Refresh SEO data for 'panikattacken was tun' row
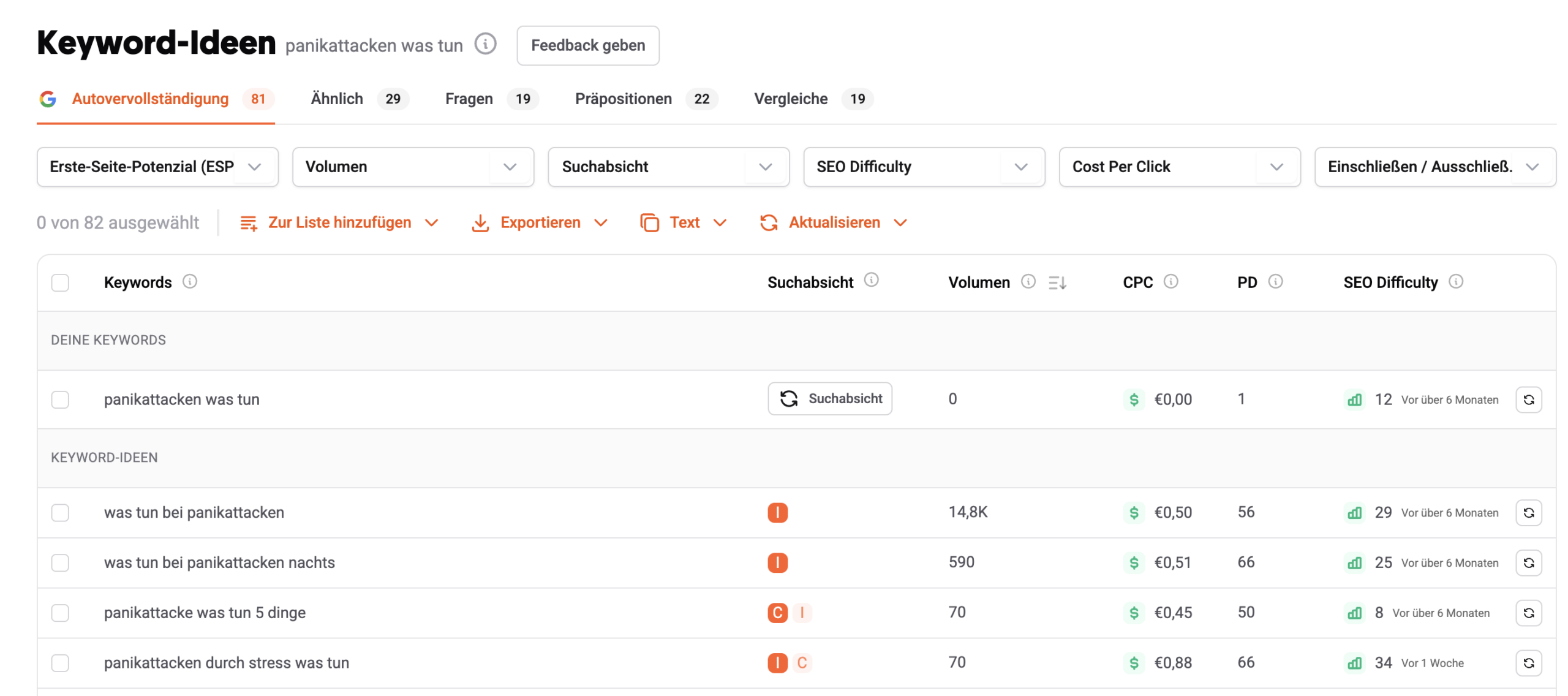 pyautogui.click(x=1528, y=399)
